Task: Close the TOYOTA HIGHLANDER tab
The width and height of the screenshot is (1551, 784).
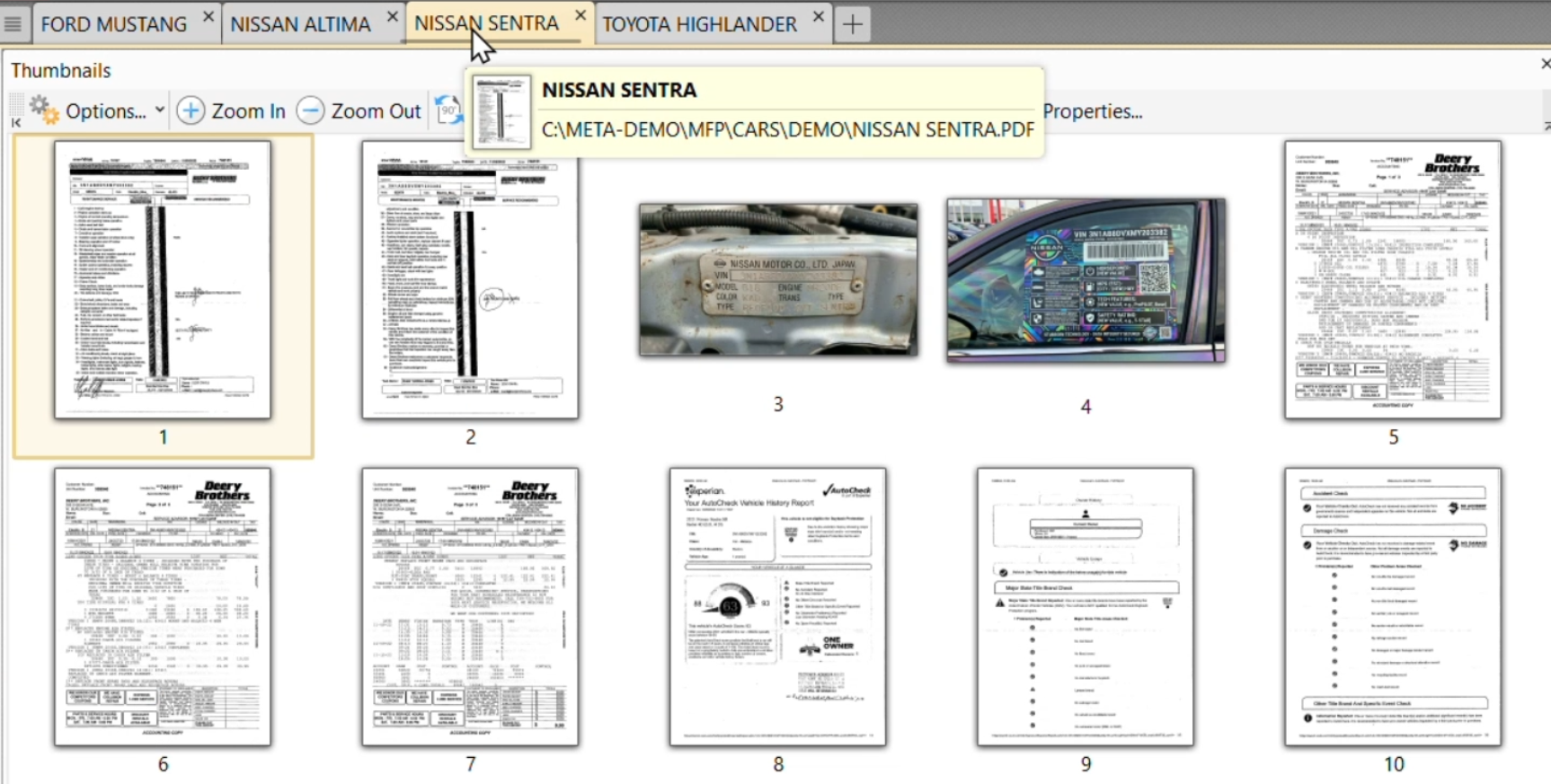Action: pos(819,16)
